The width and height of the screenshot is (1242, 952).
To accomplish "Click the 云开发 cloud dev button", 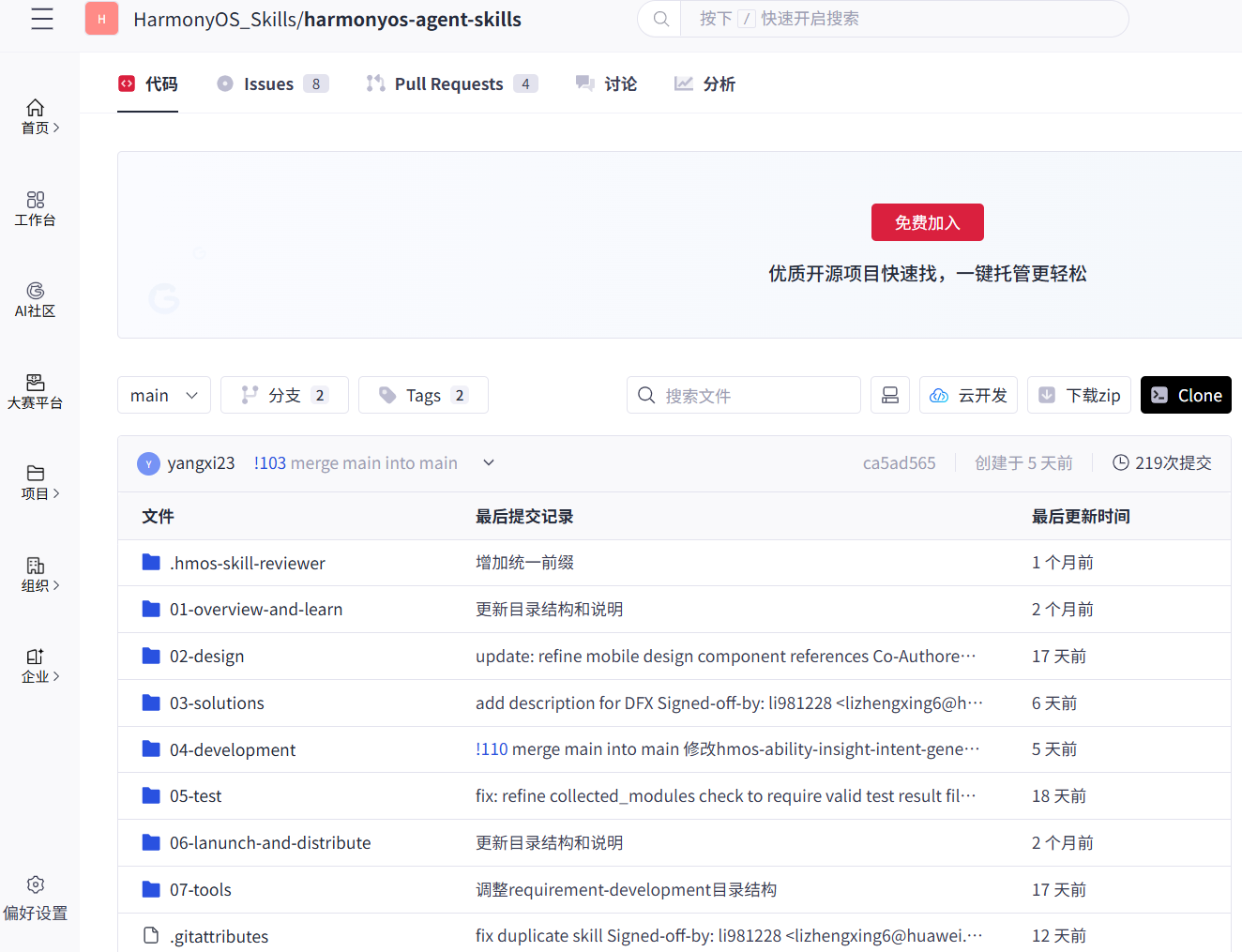I will point(968,395).
